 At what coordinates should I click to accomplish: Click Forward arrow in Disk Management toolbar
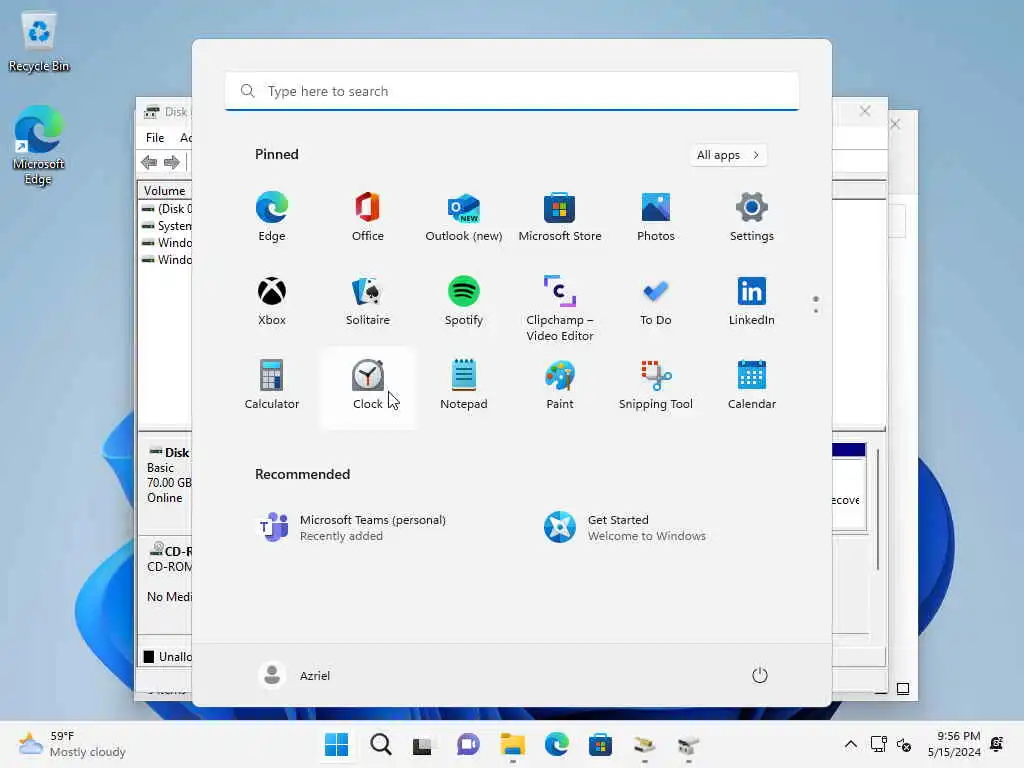tap(172, 162)
